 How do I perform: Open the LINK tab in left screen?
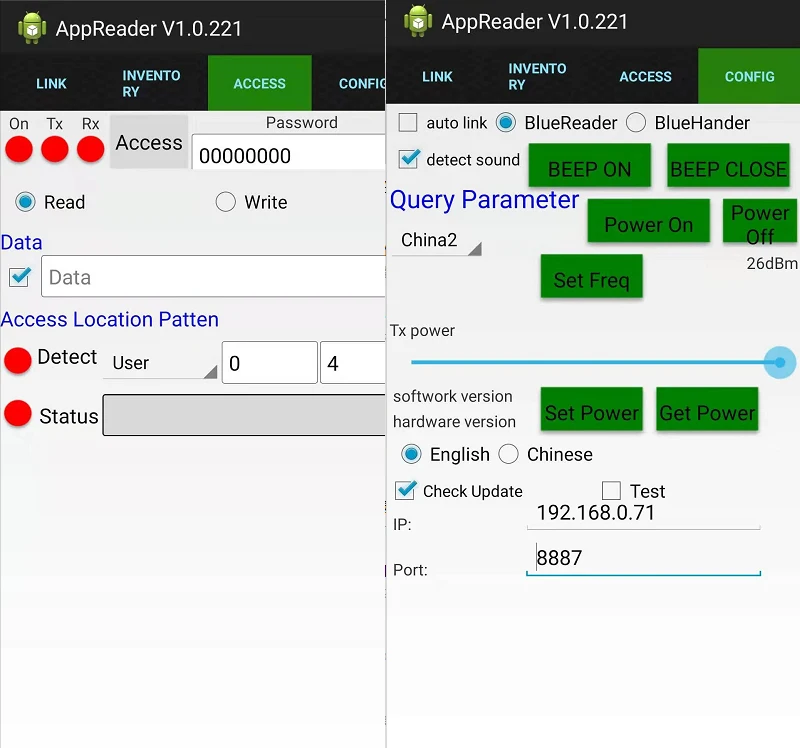coord(52,83)
